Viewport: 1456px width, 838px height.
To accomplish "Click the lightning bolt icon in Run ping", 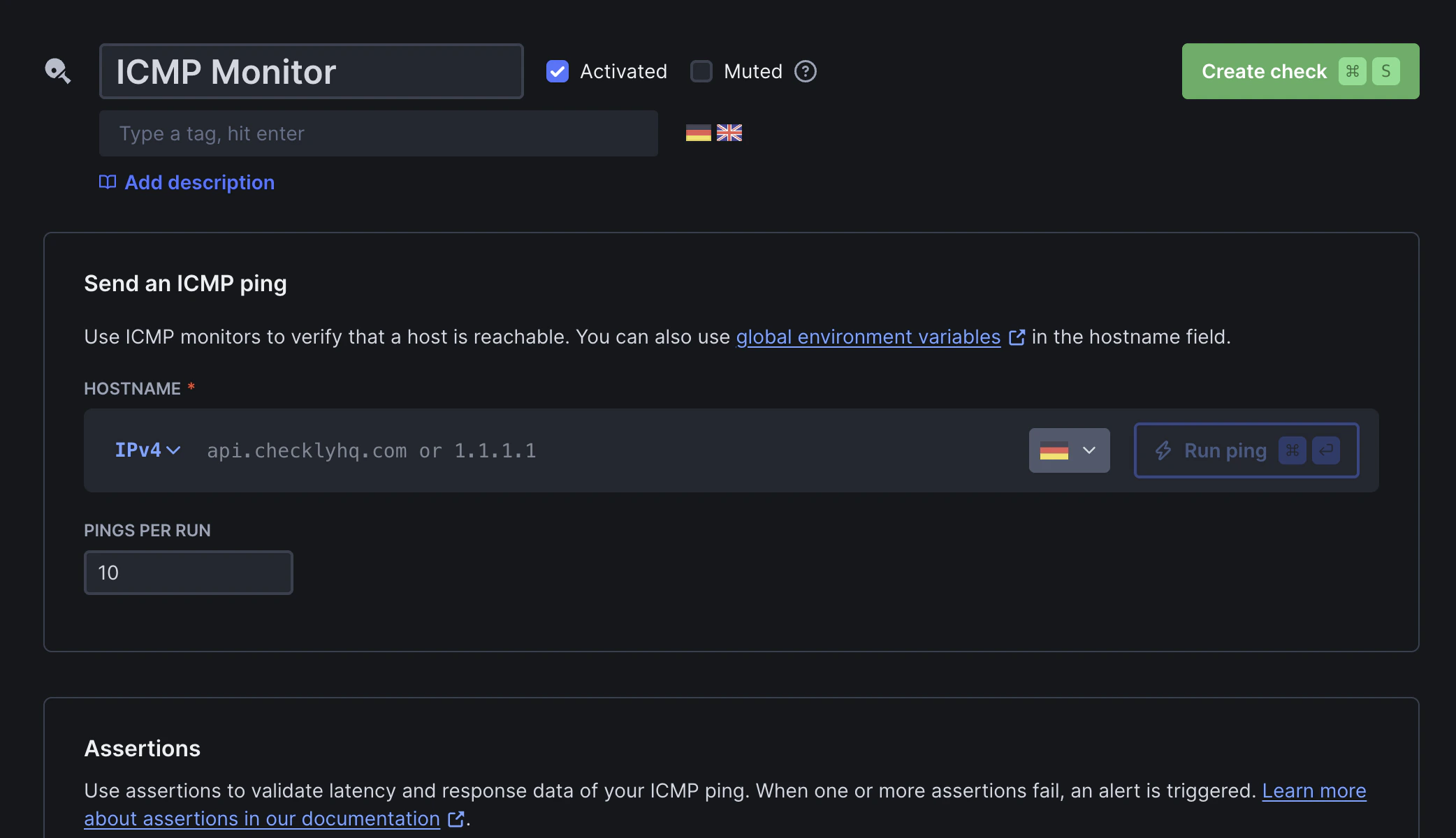I will click(1163, 450).
